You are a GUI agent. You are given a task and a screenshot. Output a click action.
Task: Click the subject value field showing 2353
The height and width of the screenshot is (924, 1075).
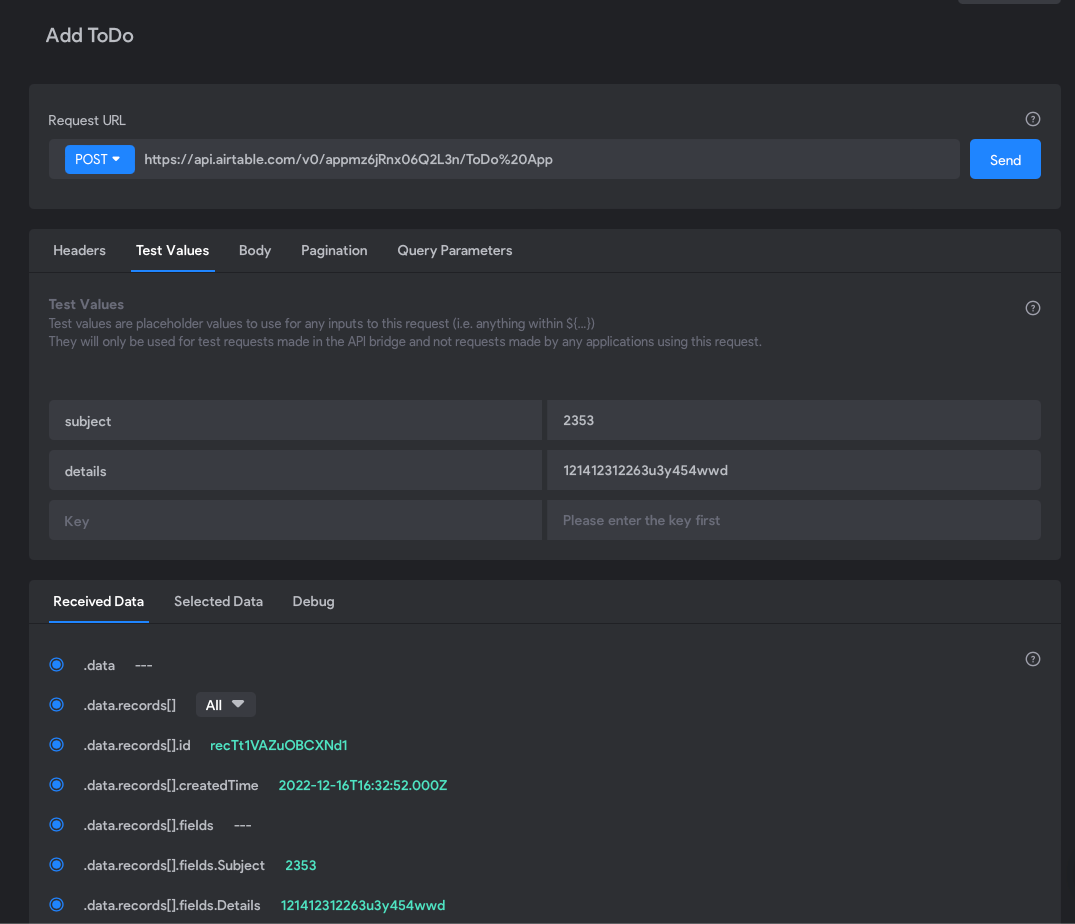pos(794,421)
